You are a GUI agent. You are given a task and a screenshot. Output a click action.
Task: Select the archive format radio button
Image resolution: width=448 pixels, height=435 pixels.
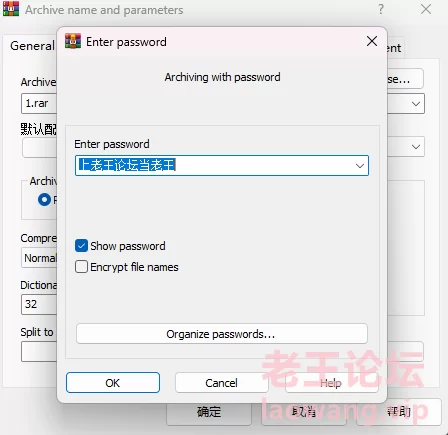point(44,200)
